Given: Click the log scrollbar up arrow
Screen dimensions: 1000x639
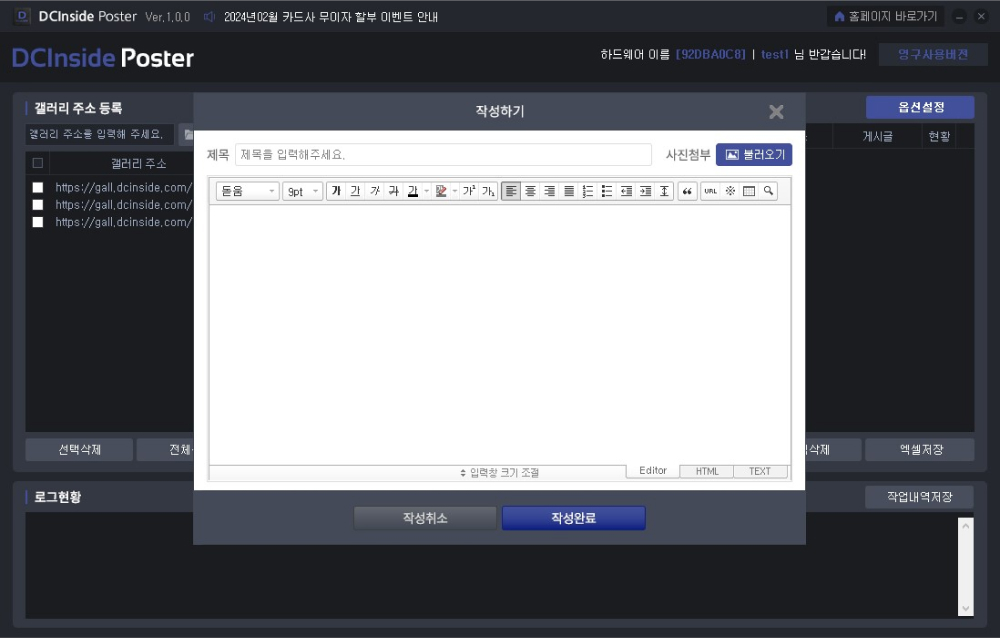Looking at the screenshot, I should (965, 526).
